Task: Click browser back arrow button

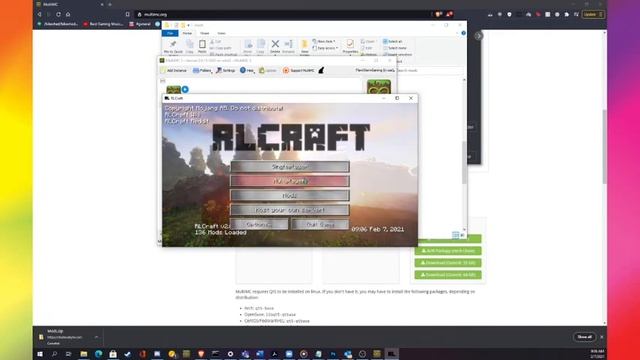Action: tap(39, 14)
